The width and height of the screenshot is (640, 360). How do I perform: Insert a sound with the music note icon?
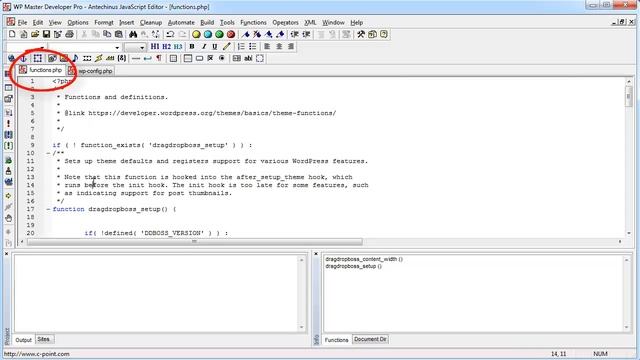click(x=75, y=58)
